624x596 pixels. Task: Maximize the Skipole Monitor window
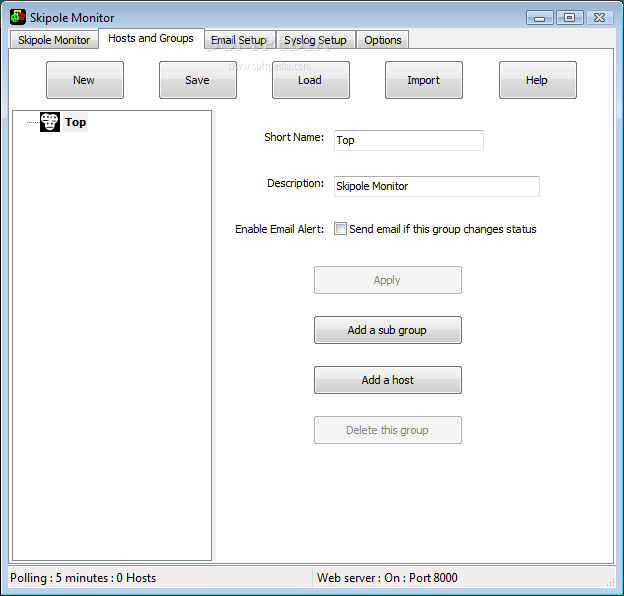coord(569,18)
